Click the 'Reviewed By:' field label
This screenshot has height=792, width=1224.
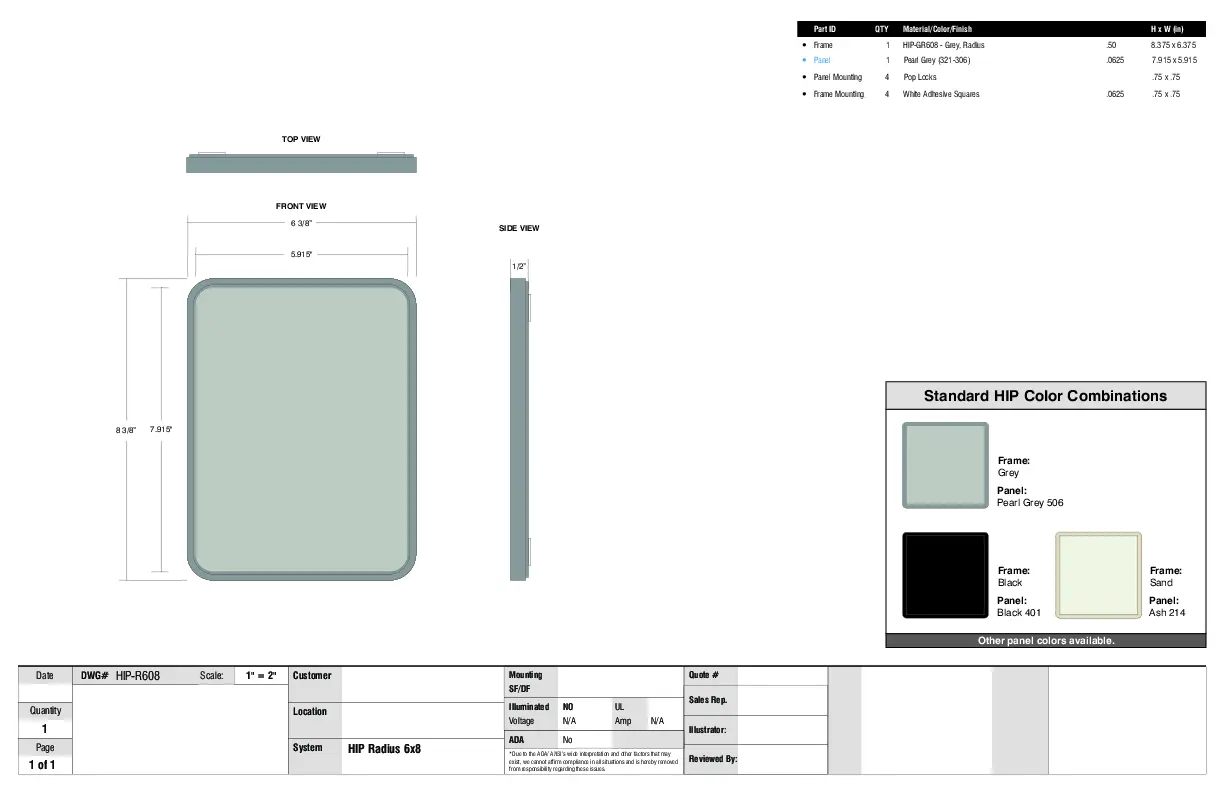(713, 759)
